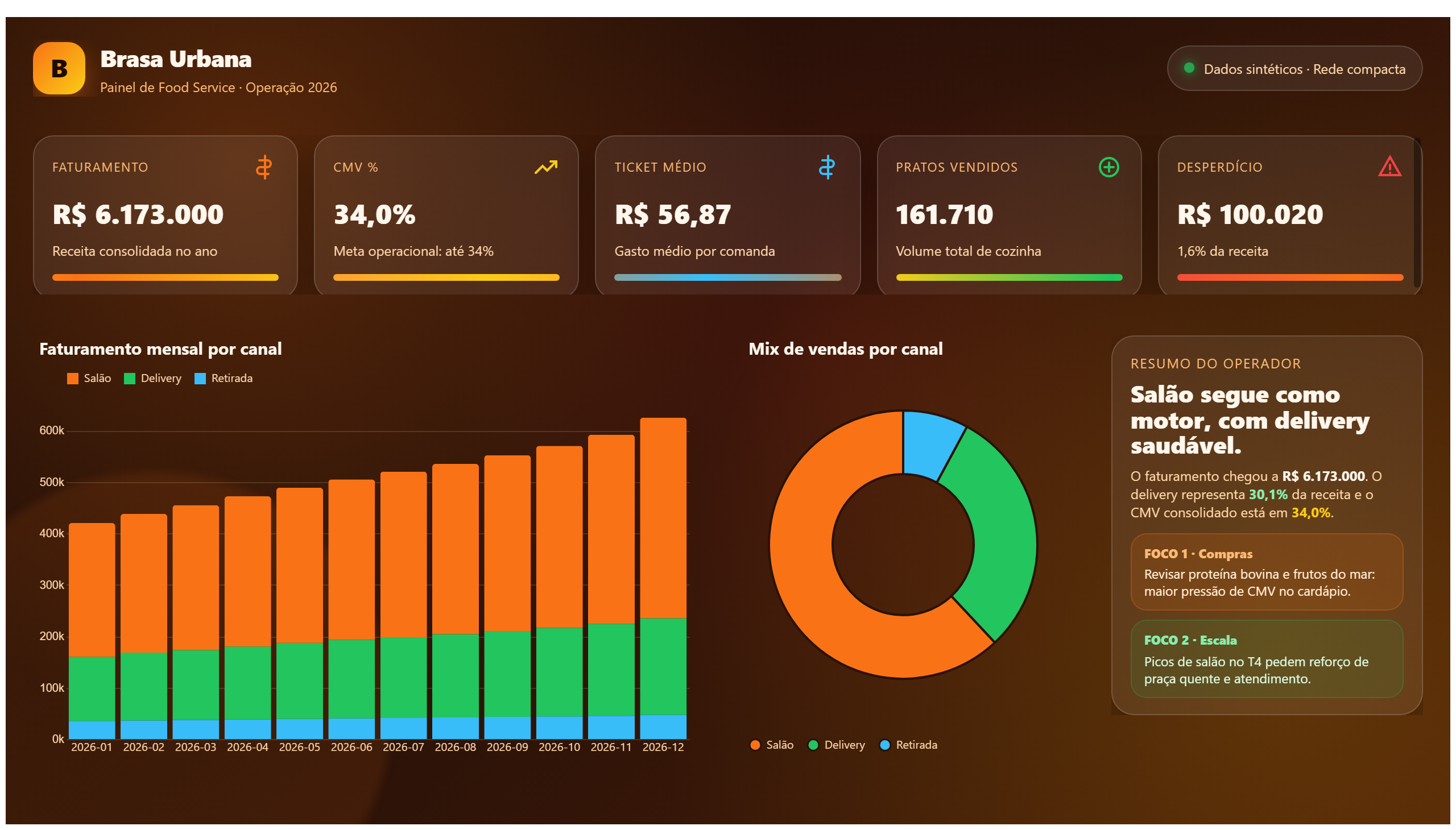Click the yellow trending-up arrow on CMV % card
Screen dimensions: 1456x830
click(x=546, y=167)
